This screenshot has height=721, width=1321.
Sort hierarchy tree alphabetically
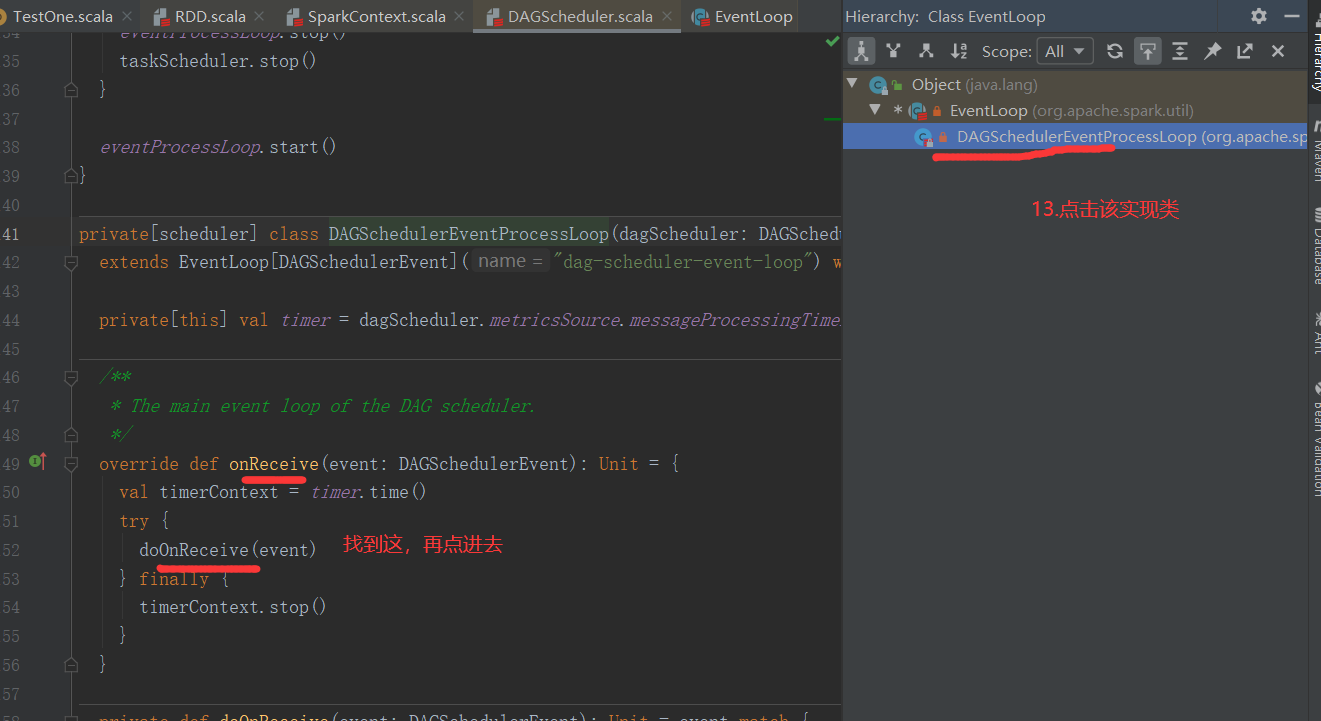pyautogui.click(x=959, y=51)
